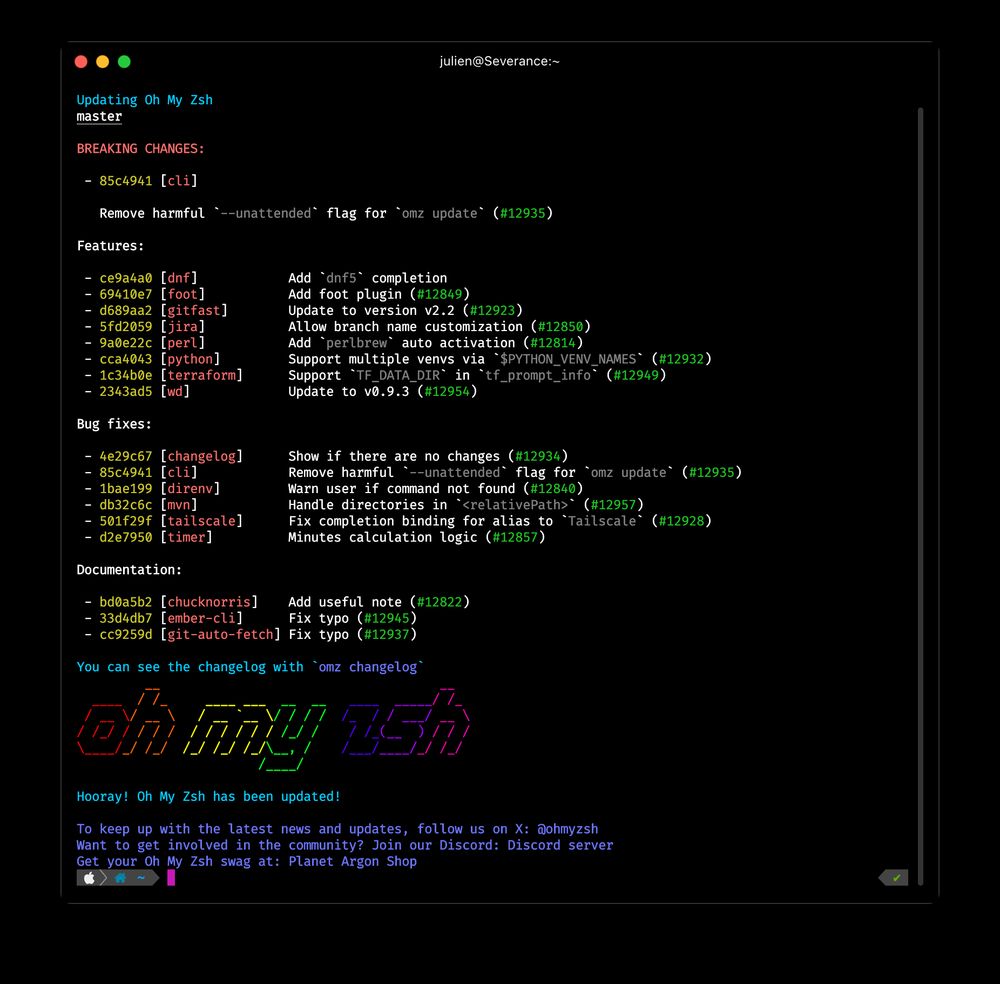The width and height of the screenshot is (1000, 984).
Task: Open PR link #12932 for python venvs
Action: (x=681, y=359)
